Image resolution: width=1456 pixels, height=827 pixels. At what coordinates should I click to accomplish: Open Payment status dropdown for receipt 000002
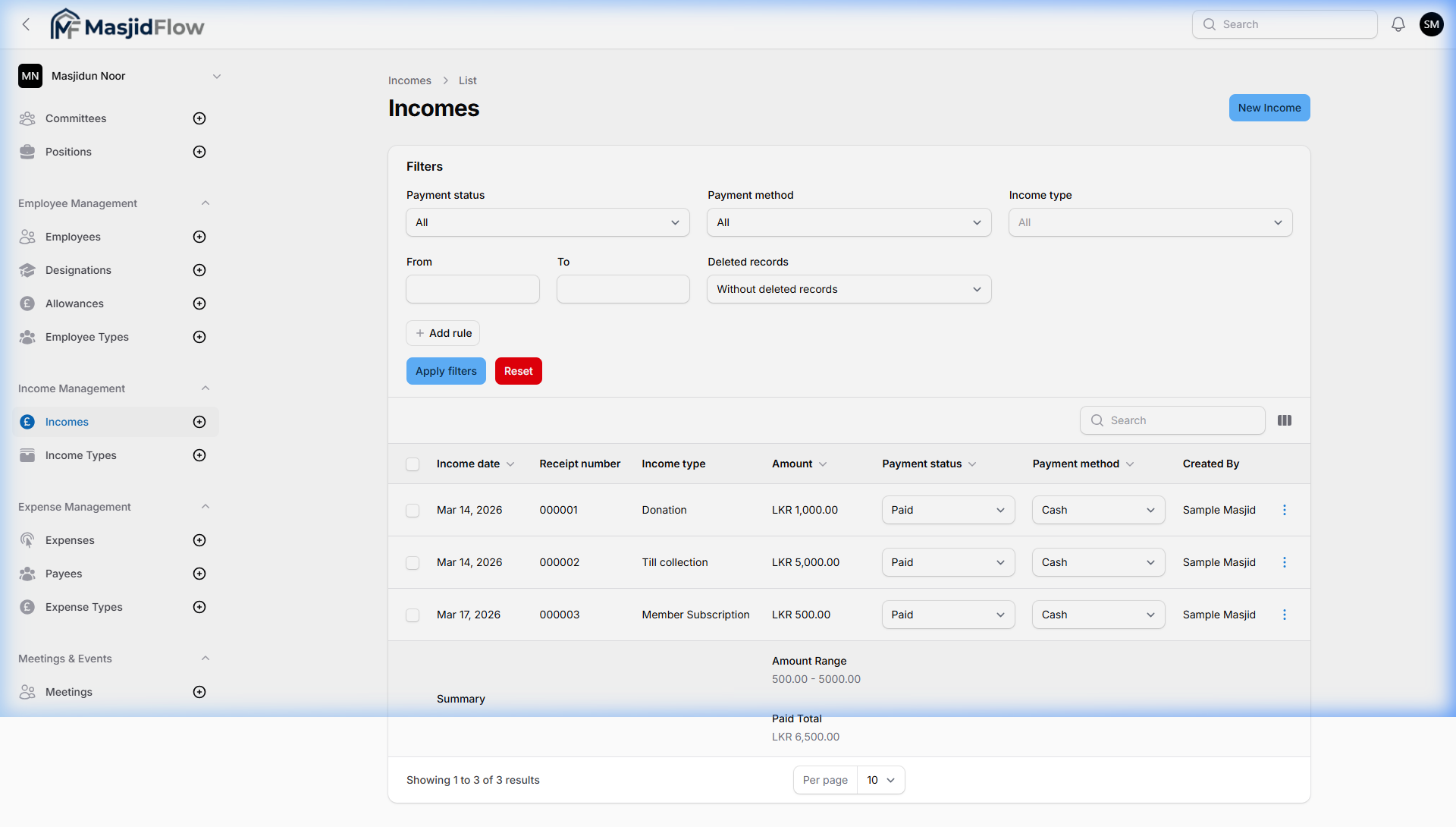pos(948,562)
